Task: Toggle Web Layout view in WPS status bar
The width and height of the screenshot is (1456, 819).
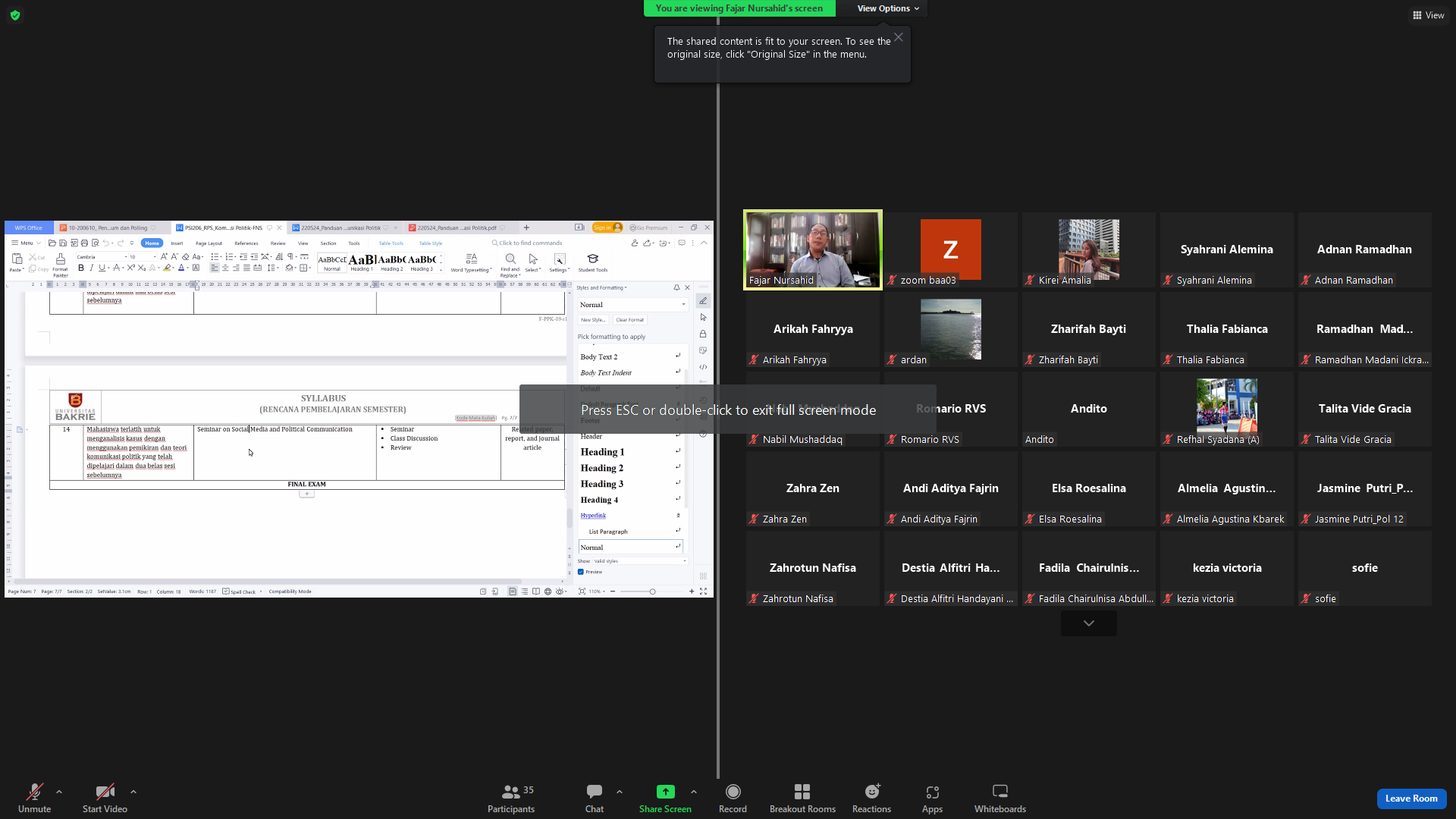Action: pos(548,591)
